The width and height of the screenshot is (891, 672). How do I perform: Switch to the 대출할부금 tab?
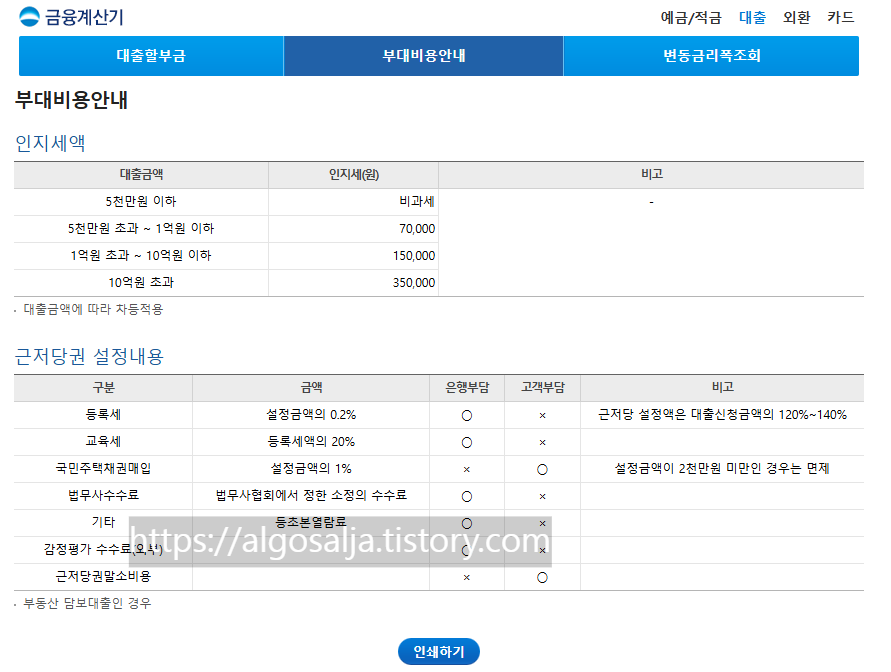point(150,56)
